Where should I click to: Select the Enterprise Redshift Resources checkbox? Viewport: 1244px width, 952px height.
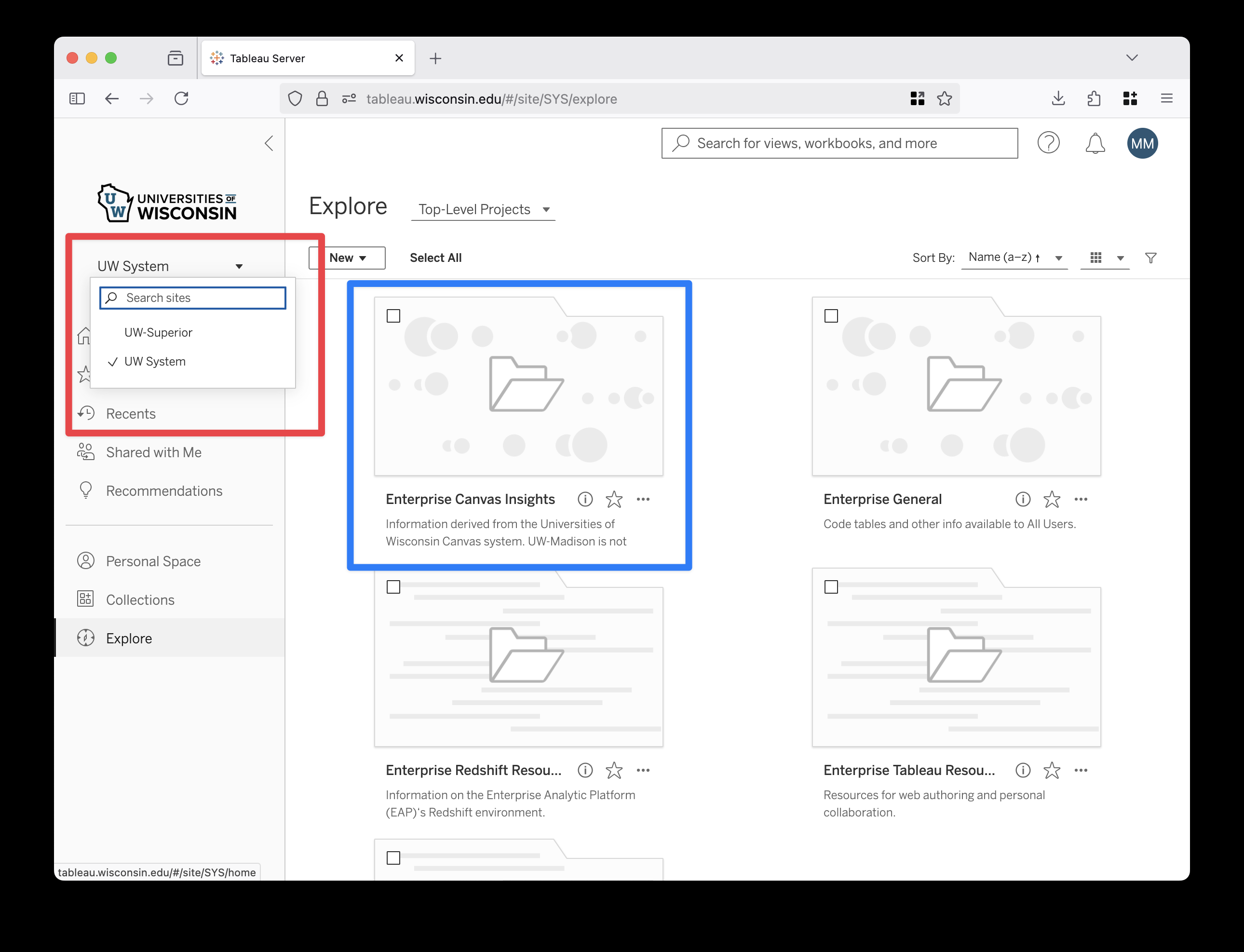pos(393,587)
